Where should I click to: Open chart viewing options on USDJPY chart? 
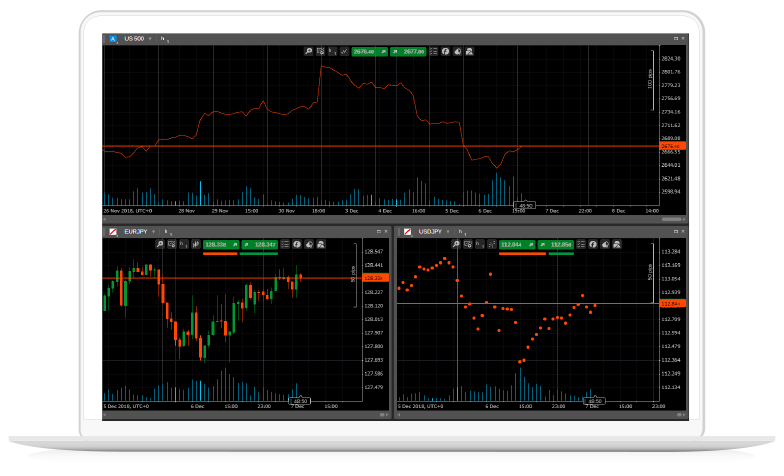pyautogui.click(x=468, y=244)
